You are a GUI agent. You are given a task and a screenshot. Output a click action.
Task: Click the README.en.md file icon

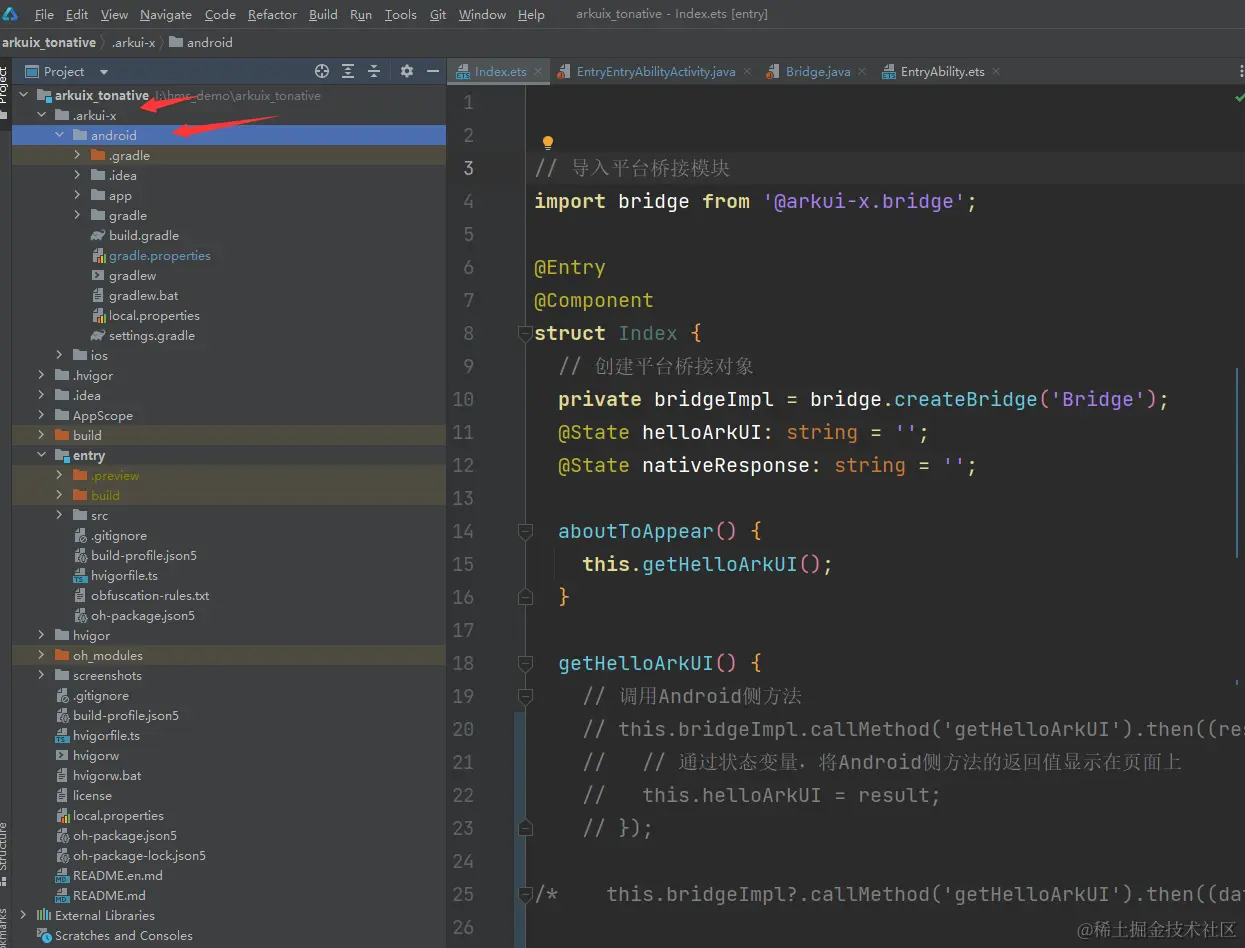(x=63, y=876)
